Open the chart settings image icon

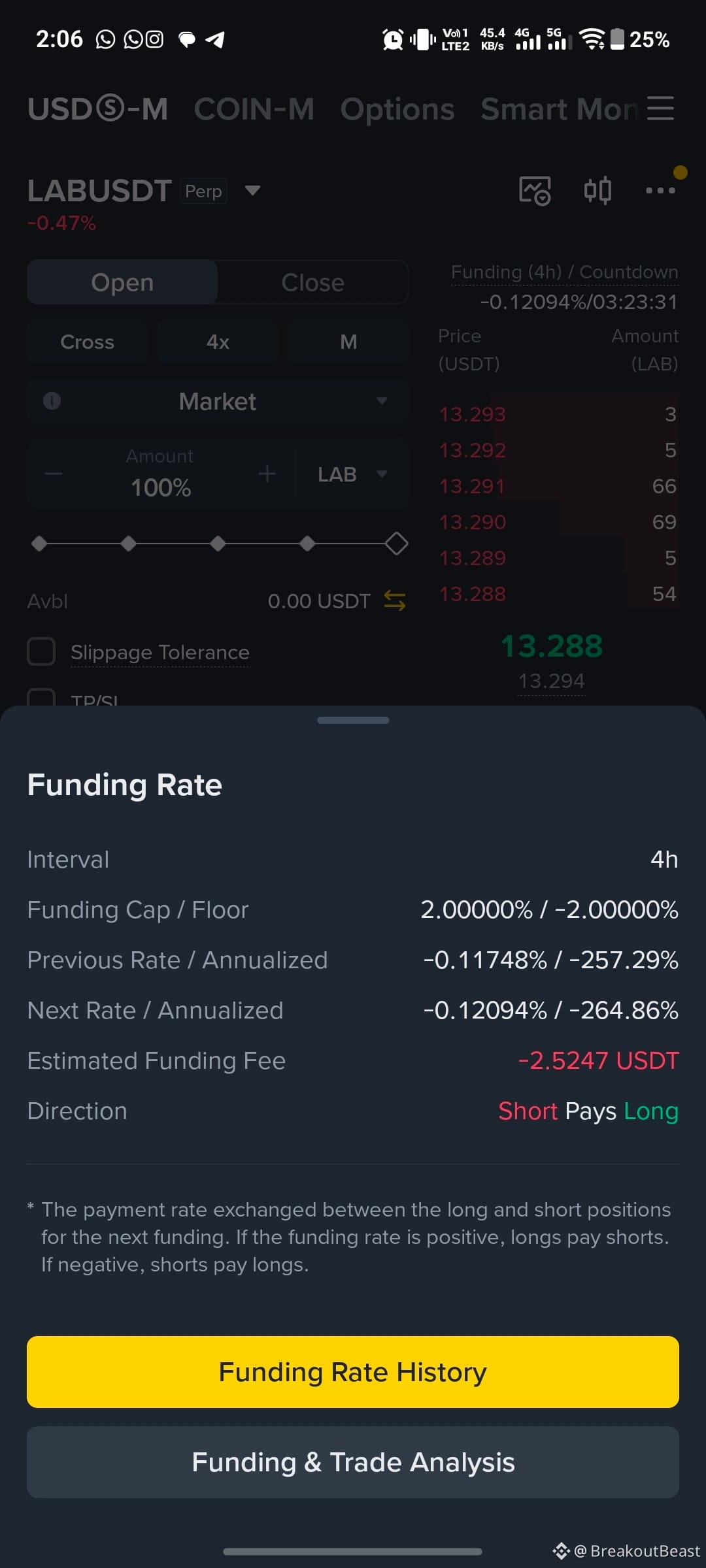pyautogui.click(x=535, y=191)
